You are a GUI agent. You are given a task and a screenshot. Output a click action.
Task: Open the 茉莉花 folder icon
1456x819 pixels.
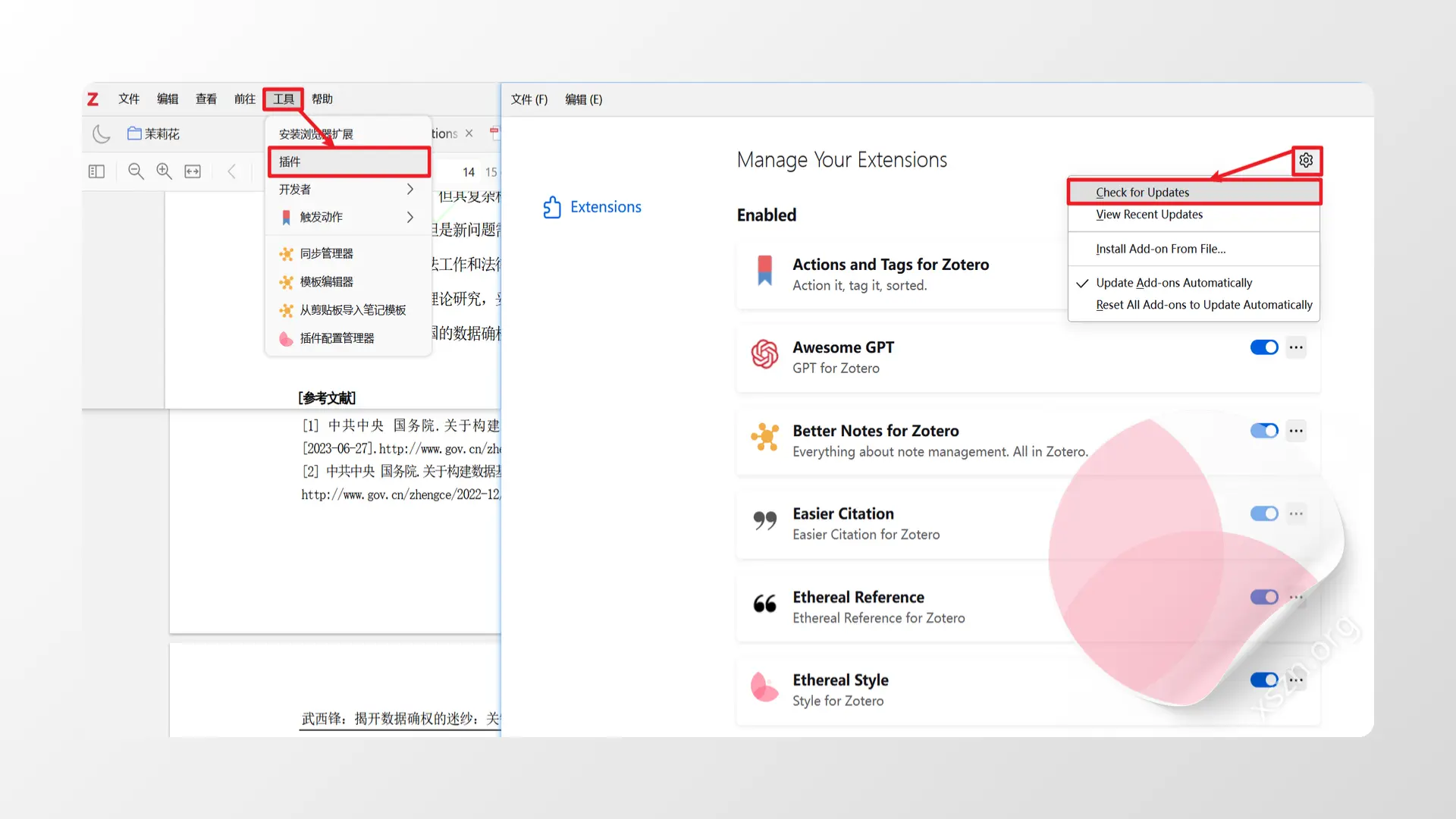click(134, 133)
